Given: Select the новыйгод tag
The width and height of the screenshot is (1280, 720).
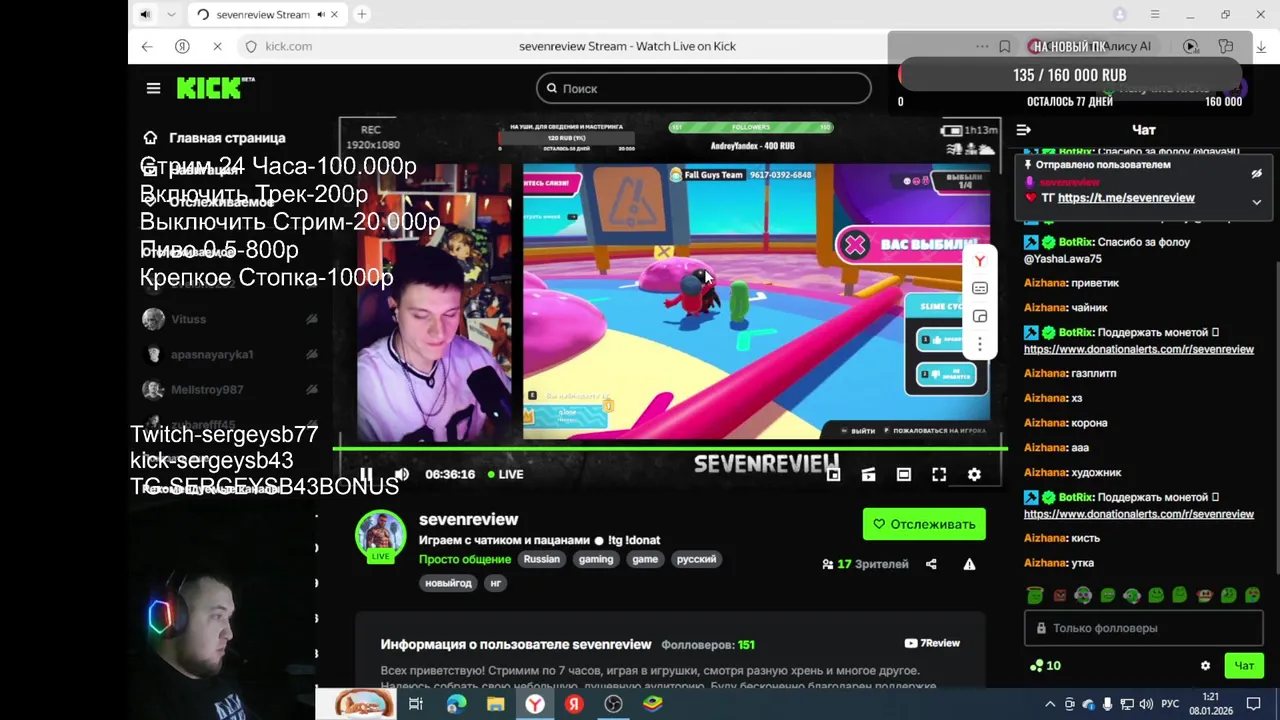Looking at the screenshot, I should 448,583.
